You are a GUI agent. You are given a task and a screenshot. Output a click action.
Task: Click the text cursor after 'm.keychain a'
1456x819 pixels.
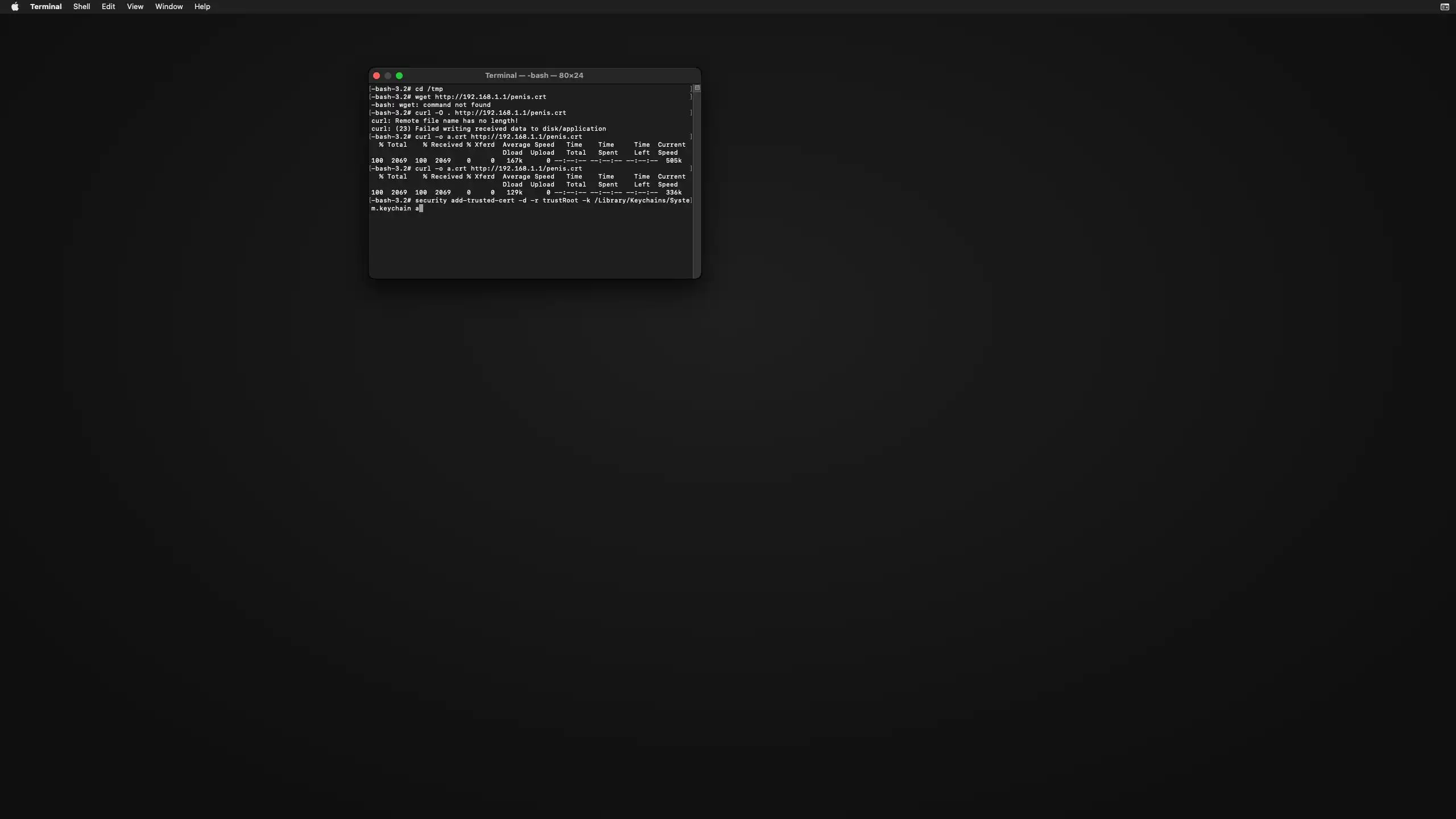[421, 209]
